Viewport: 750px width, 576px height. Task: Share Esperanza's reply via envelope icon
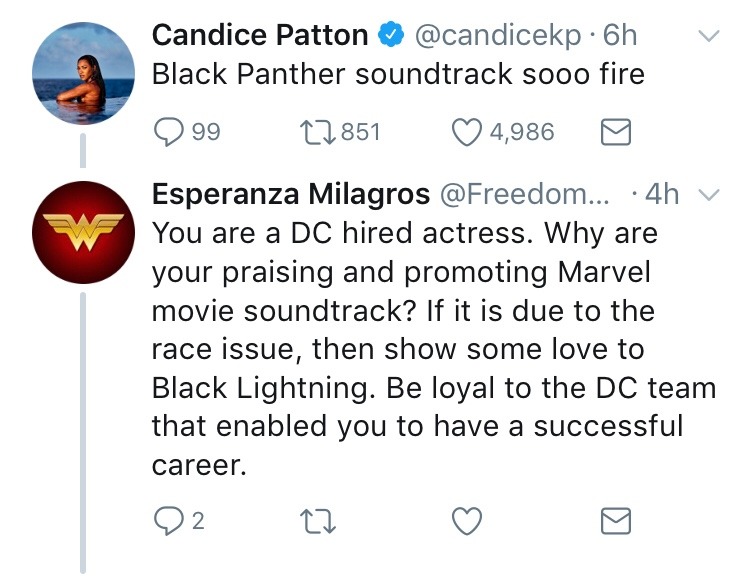pos(612,520)
